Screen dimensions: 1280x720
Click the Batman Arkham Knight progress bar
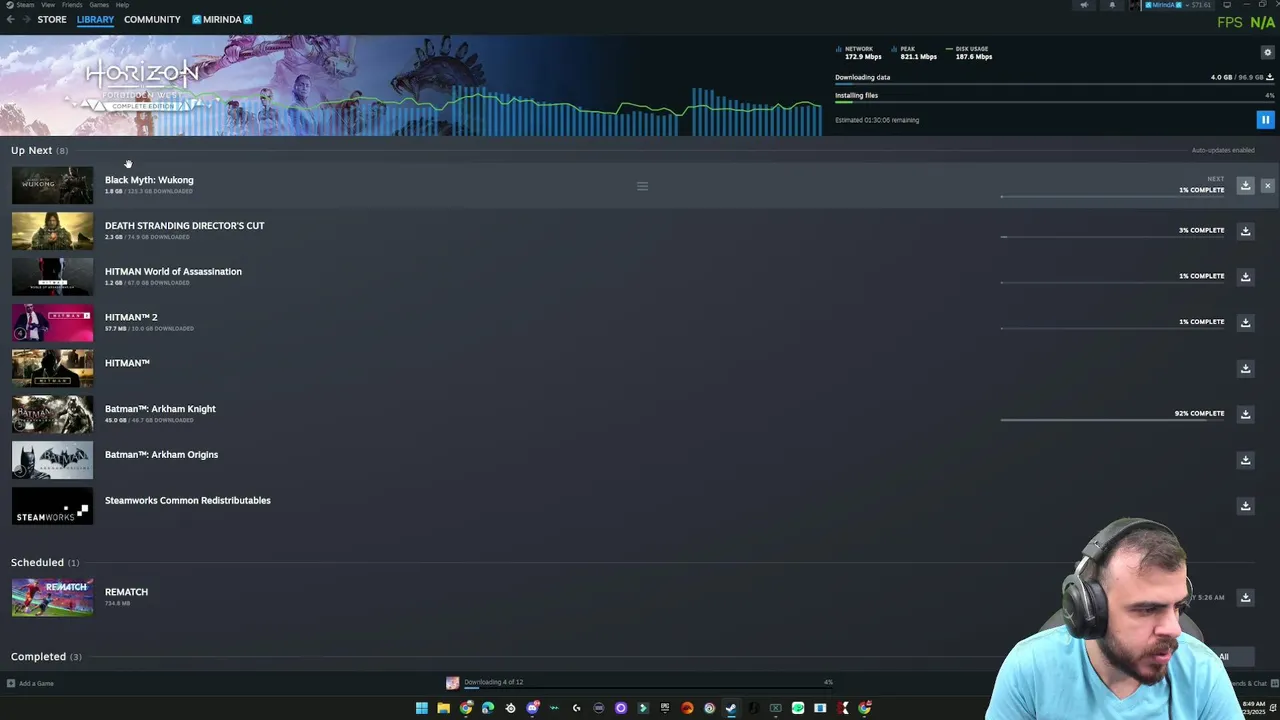pyautogui.click(x=1112, y=420)
